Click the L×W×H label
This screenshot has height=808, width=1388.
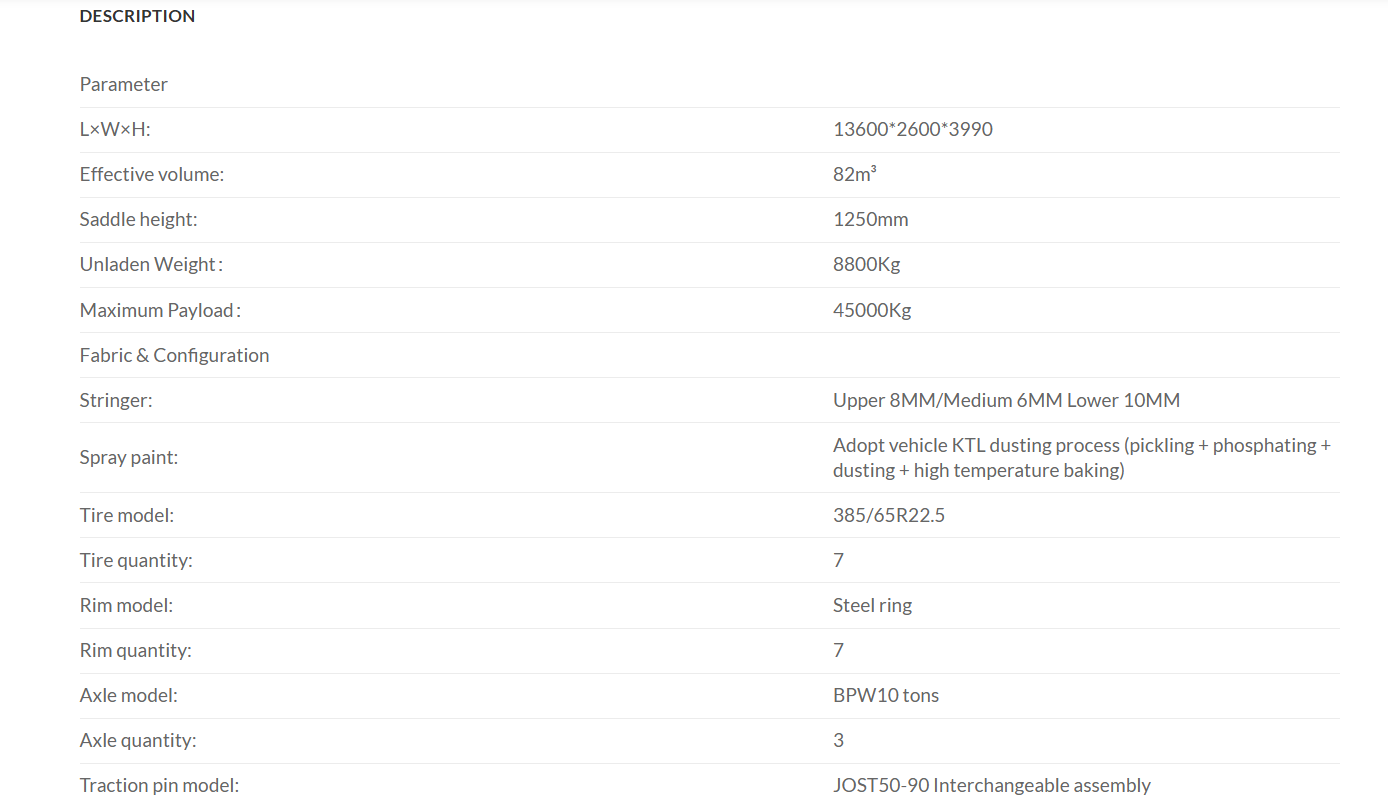pos(115,129)
